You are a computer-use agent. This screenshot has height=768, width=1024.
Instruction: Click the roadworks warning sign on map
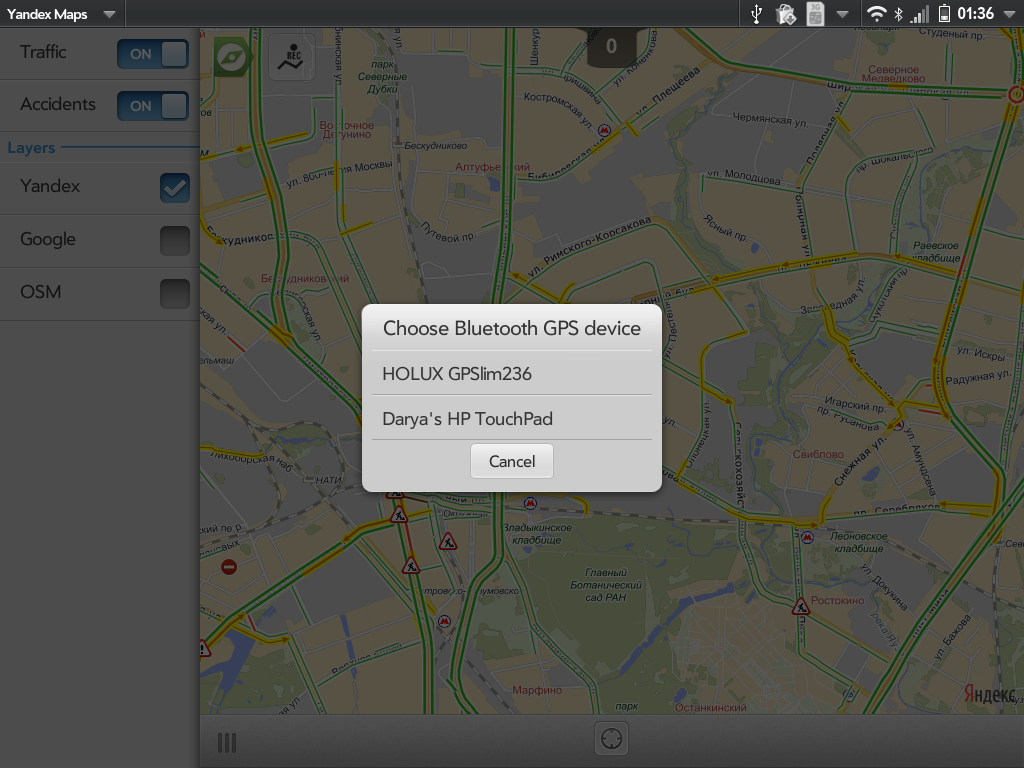click(x=447, y=542)
